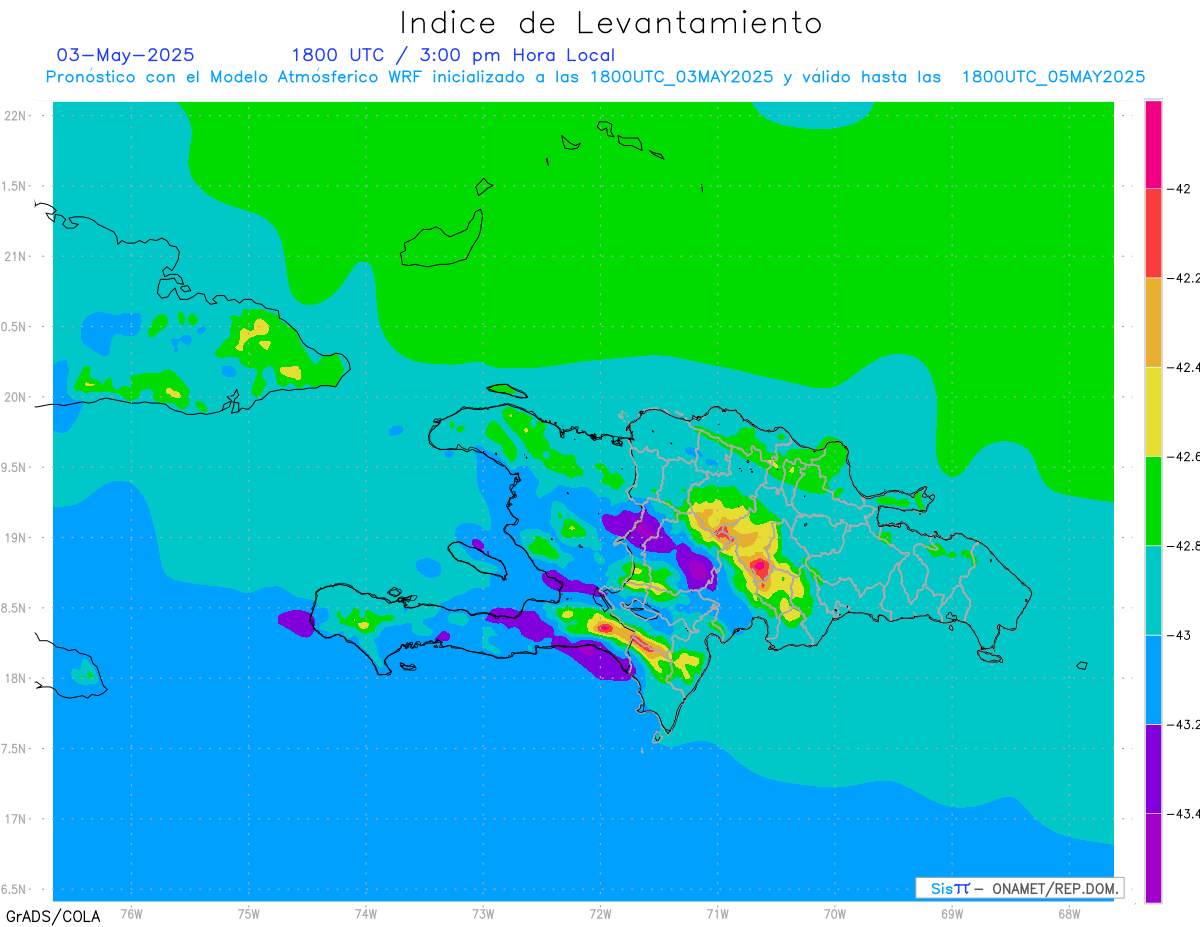Click the "22N" latitude label

15,116
